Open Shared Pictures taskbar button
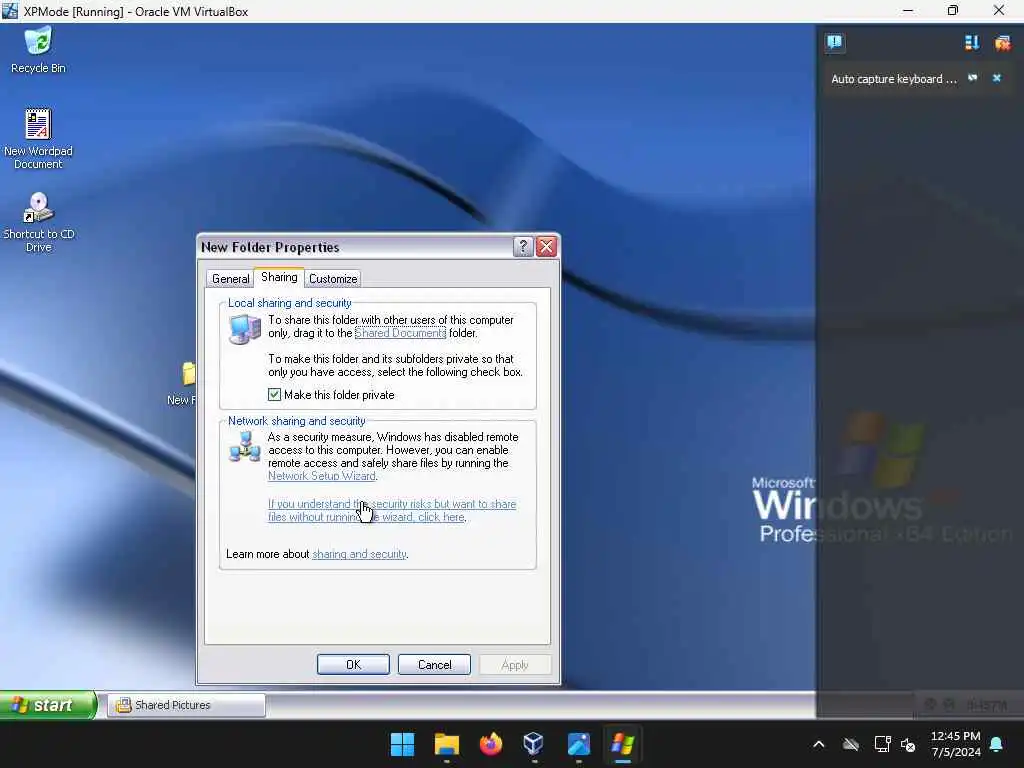This screenshot has width=1024, height=768. [x=186, y=705]
